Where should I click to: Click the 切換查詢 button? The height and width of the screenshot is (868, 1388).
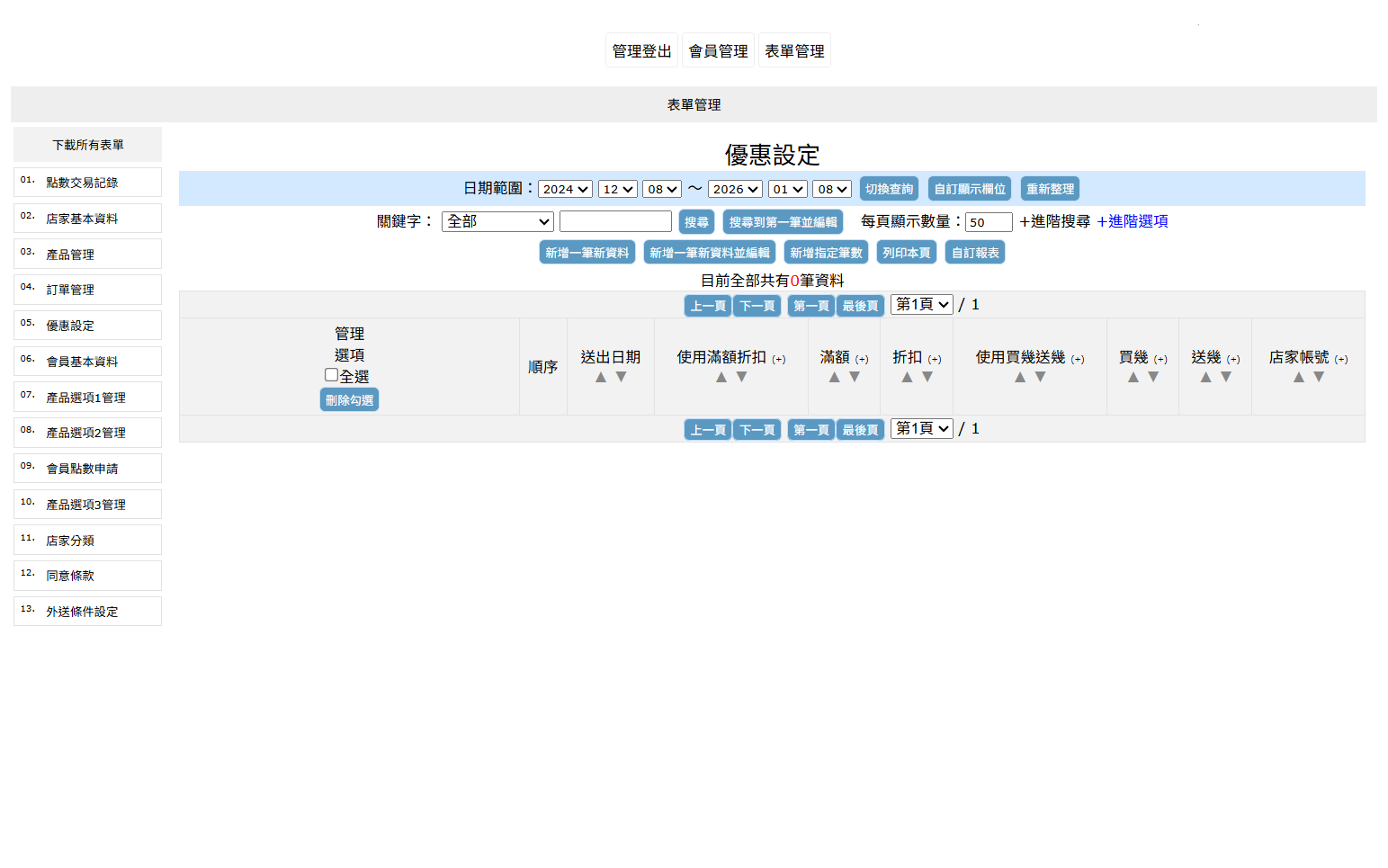[889, 189]
